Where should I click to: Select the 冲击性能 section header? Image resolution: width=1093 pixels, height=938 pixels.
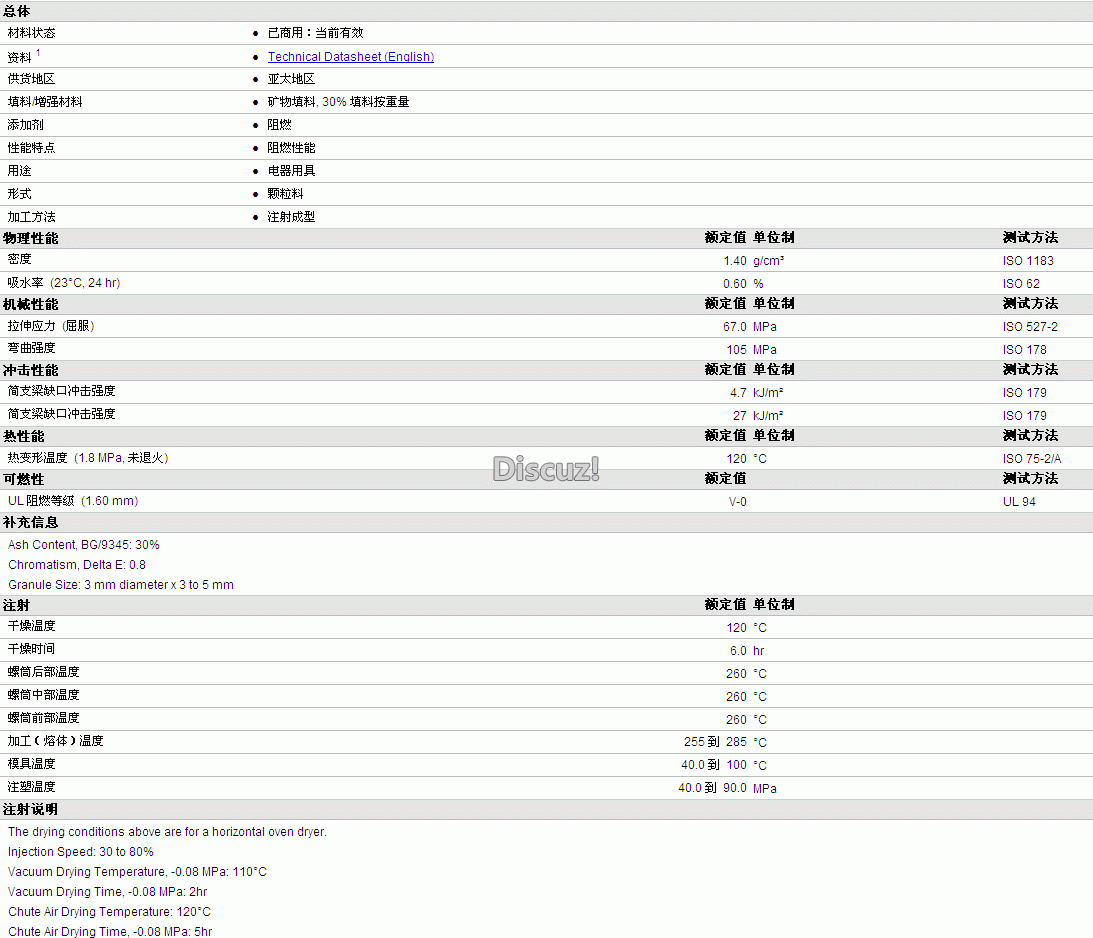pos(31,371)
